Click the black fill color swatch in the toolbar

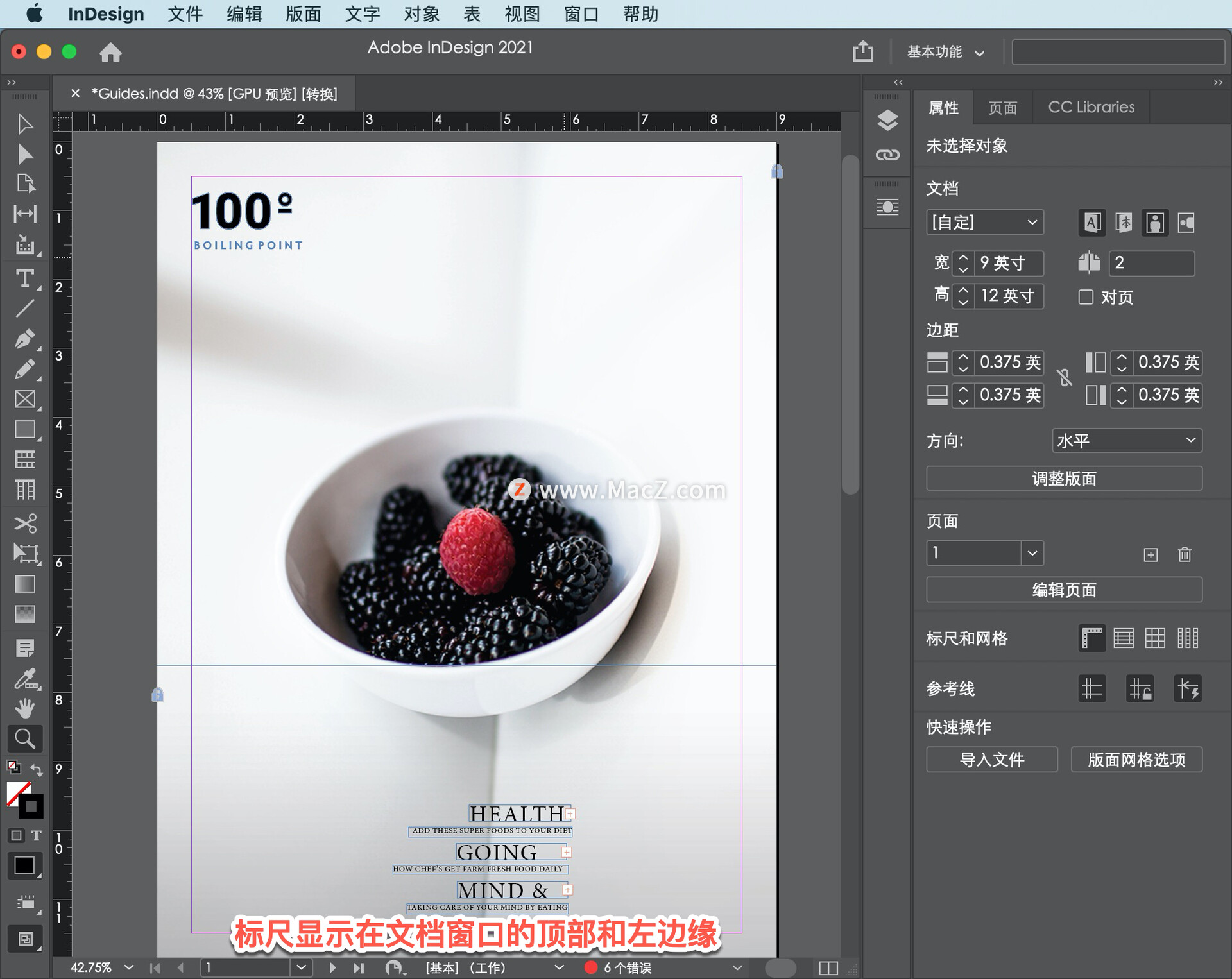click(24, 865)
